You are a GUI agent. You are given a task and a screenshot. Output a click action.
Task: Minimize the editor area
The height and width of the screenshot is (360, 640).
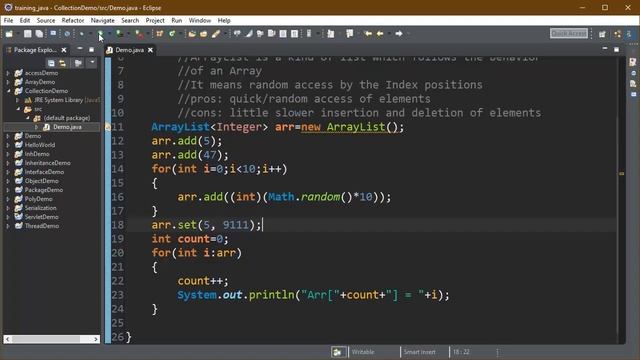(x=605, y=49)
